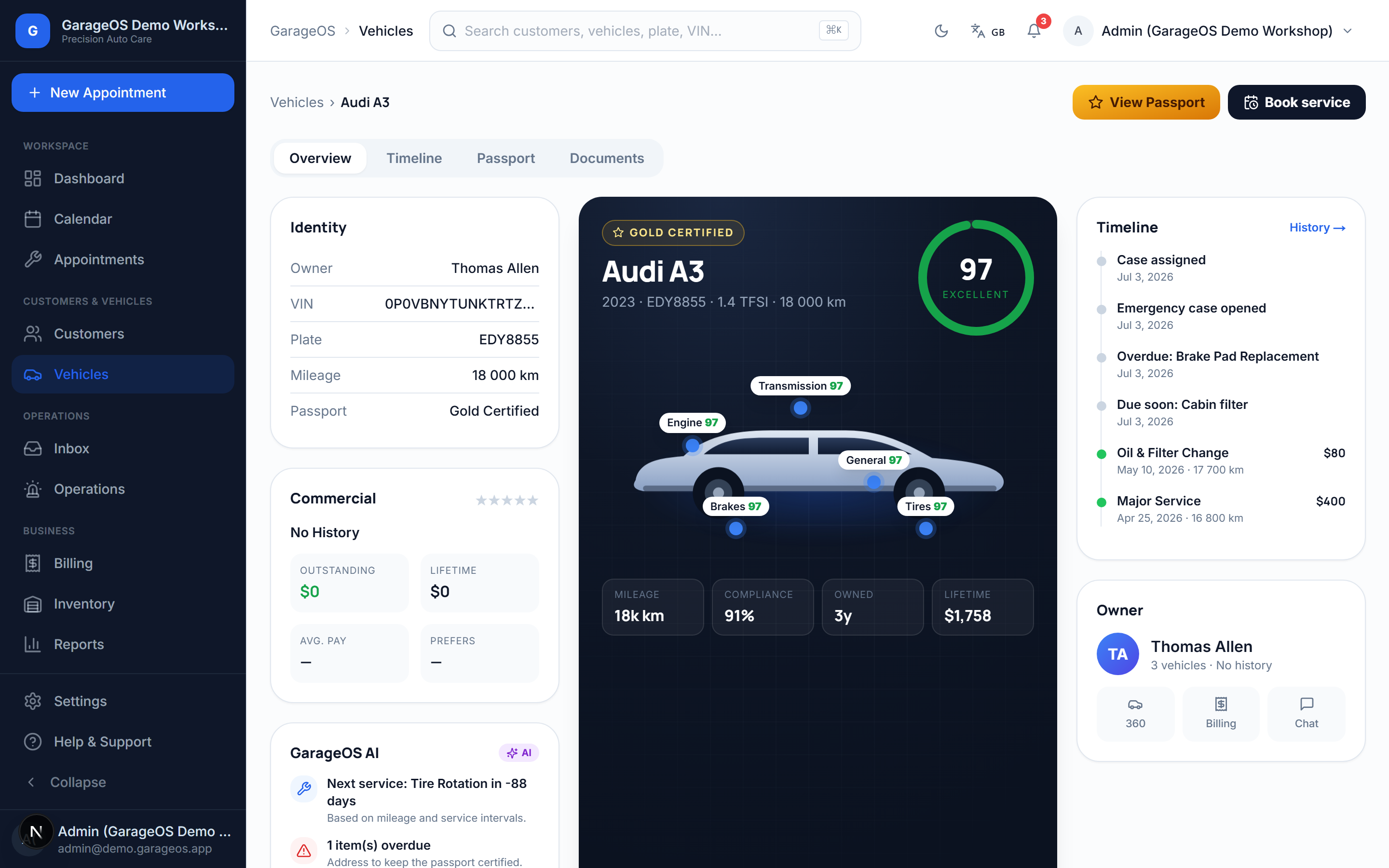Click the Thomas Allen TA avatar
The image size is (1389, 868).
pos(1117,654)
